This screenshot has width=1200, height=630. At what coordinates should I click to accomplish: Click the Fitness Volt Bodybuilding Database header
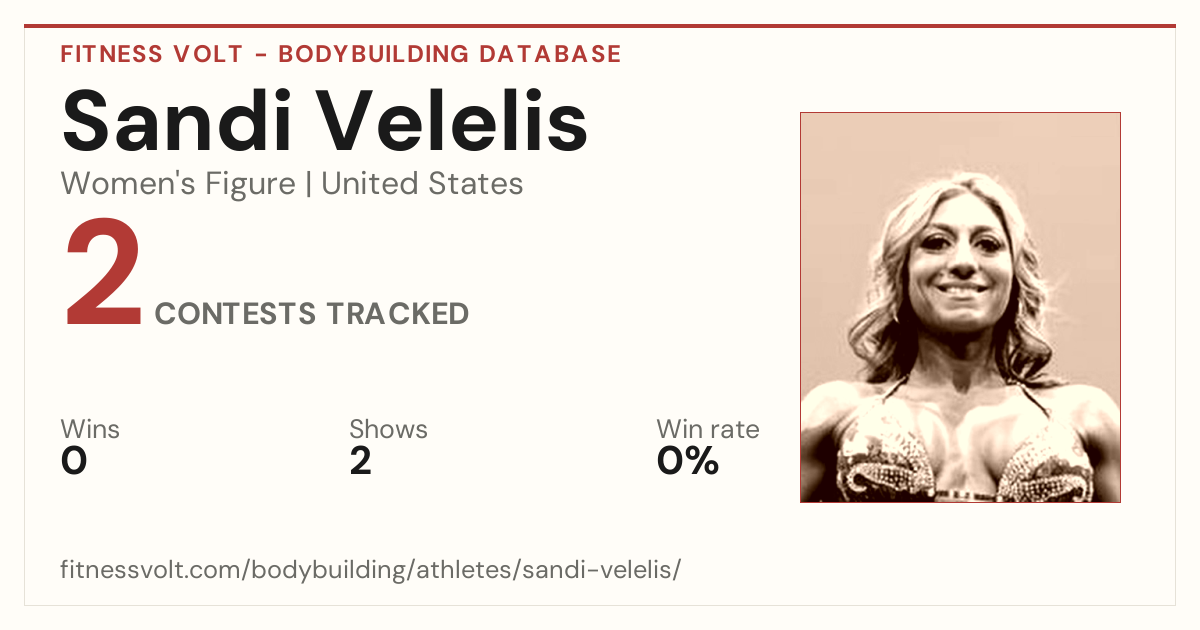(x=341, y=54)
